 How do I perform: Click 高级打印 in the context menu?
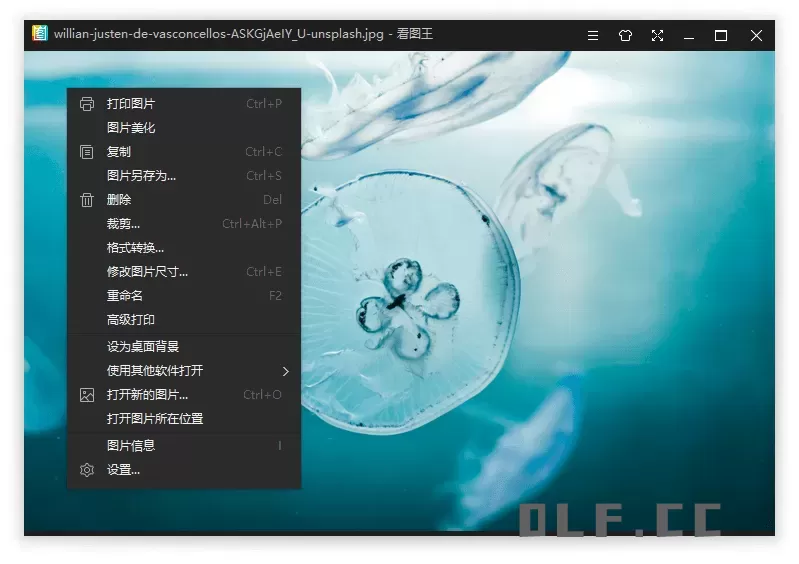131,320
